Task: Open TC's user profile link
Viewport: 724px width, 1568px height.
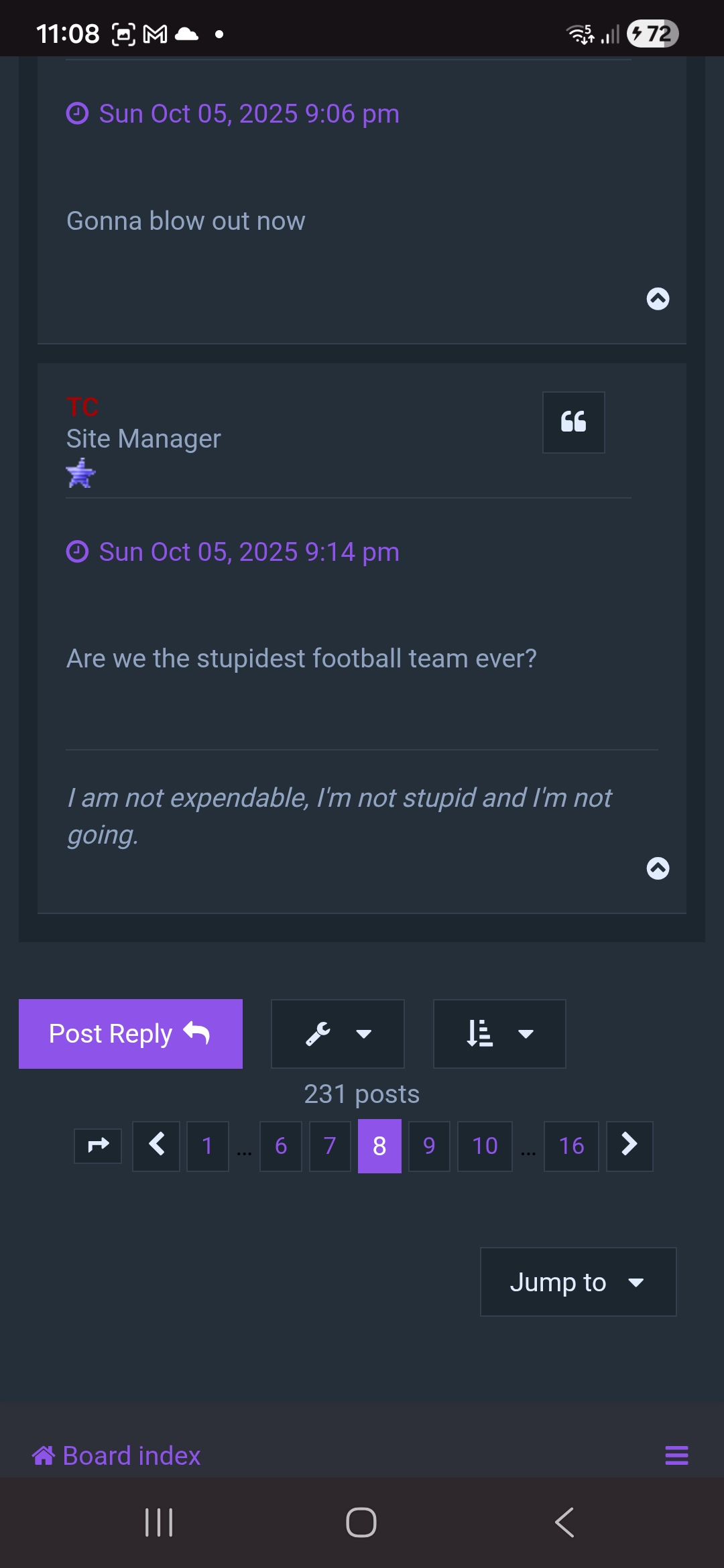Action: (x=82, y=407)
